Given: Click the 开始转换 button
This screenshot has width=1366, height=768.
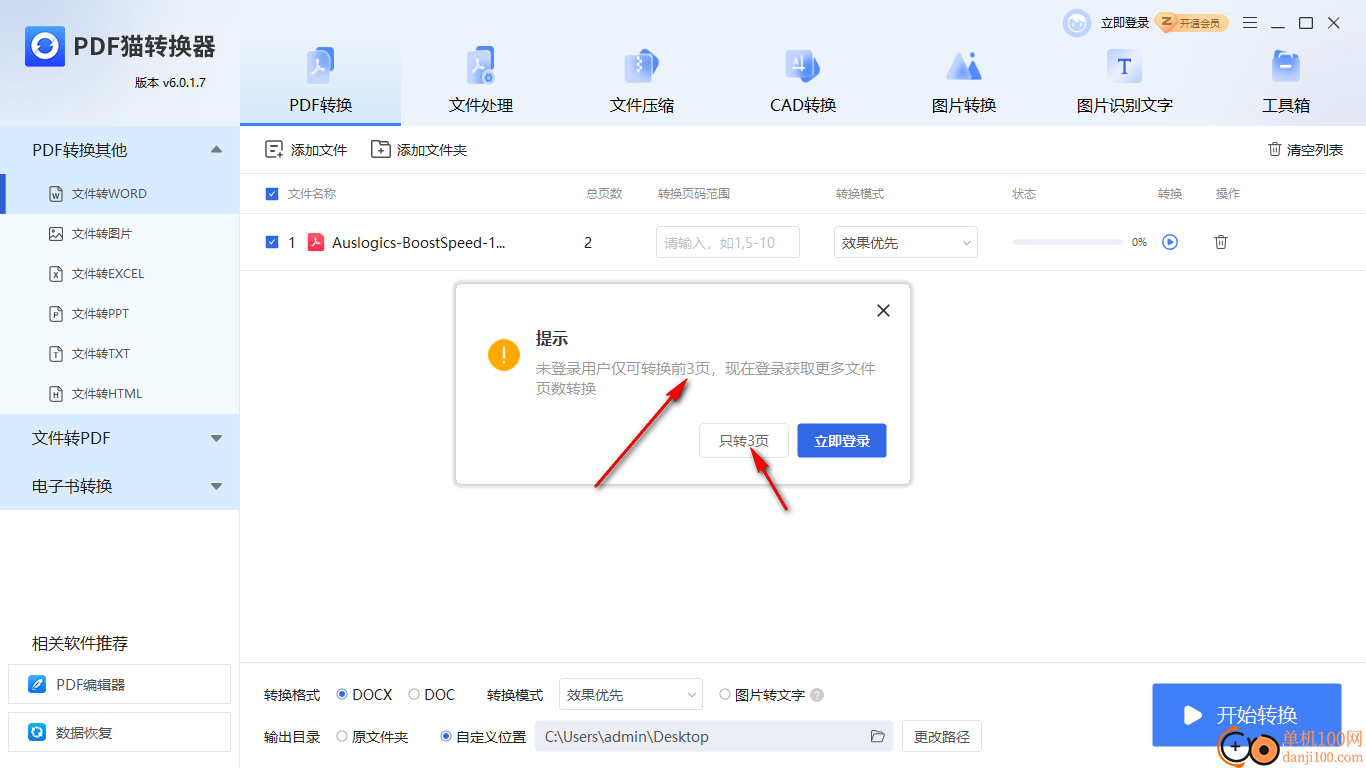Looking at the screenshot, I should 1246,715.
